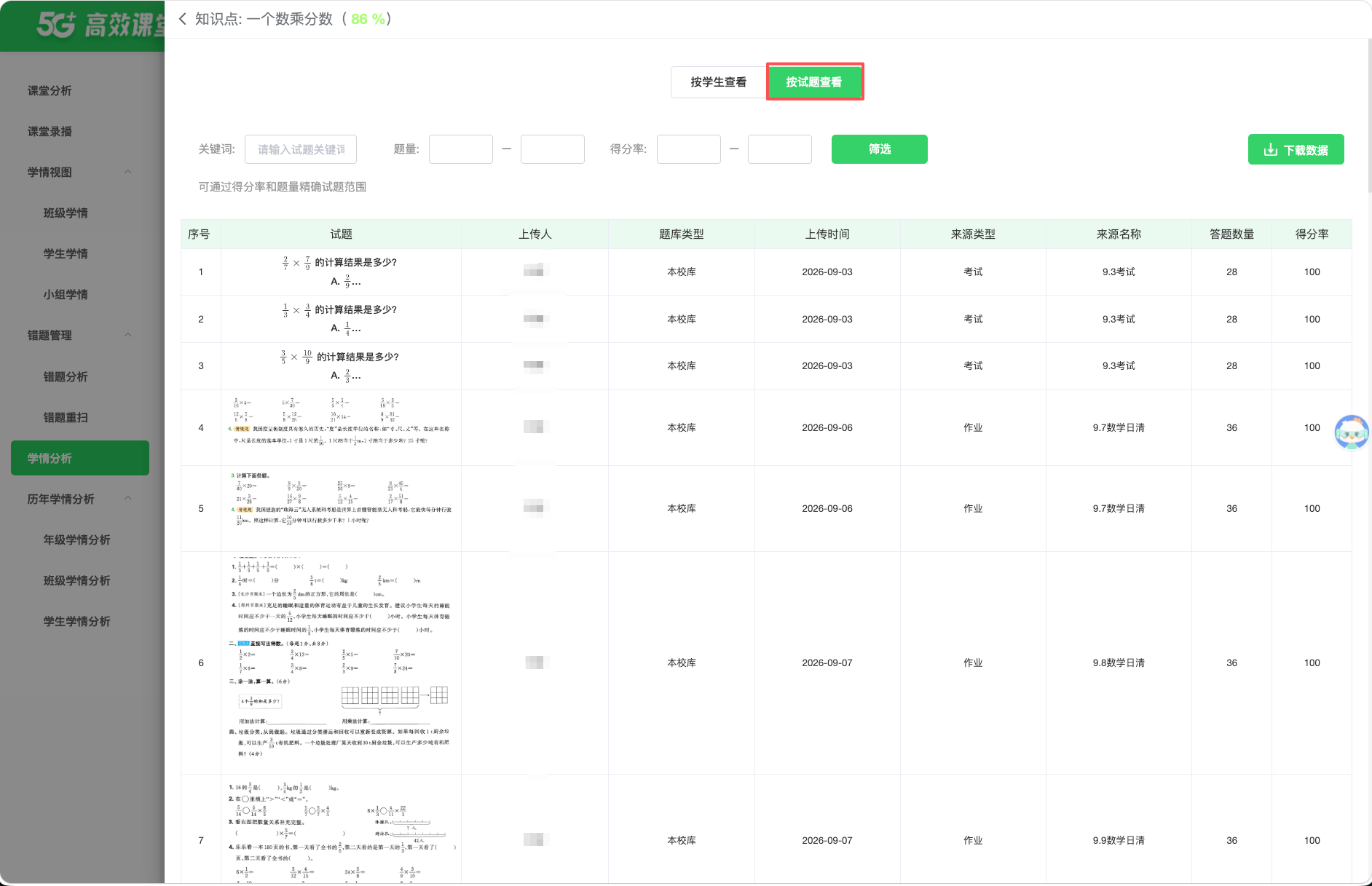Image resolution: width=1372 pixels, height=886 pixels.
Task: Click the 2026-09-06 date in row 4
Action: pos(827,428)
